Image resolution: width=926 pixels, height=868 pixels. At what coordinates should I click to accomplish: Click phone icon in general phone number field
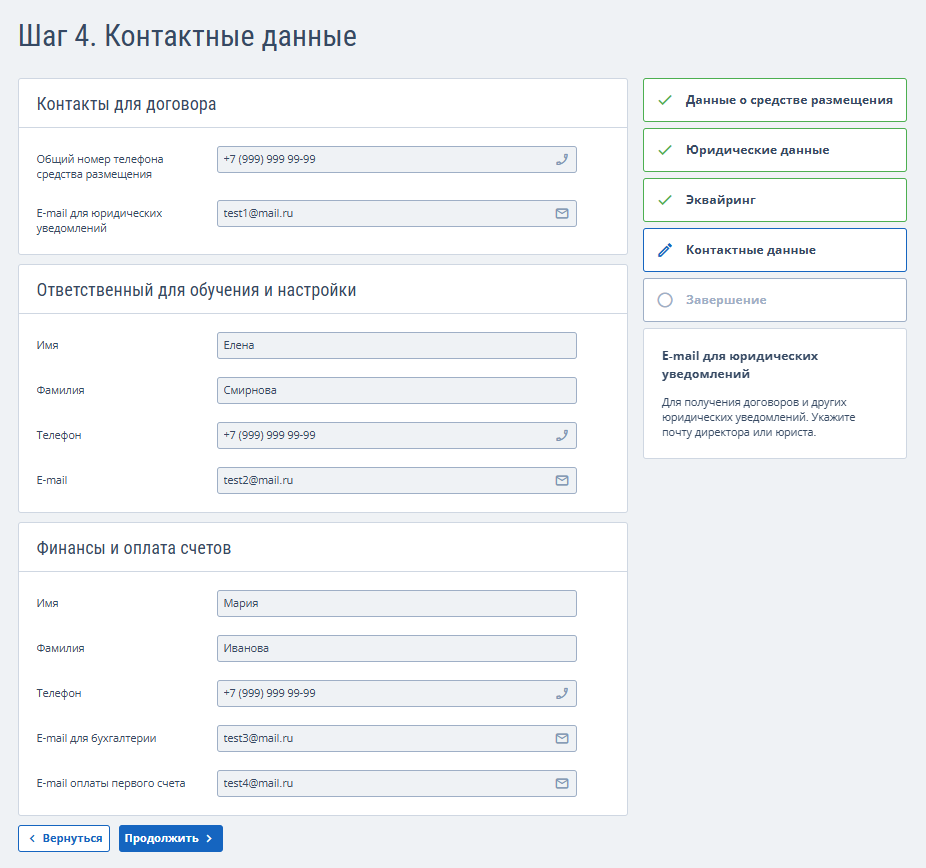(x=562, y=159)
